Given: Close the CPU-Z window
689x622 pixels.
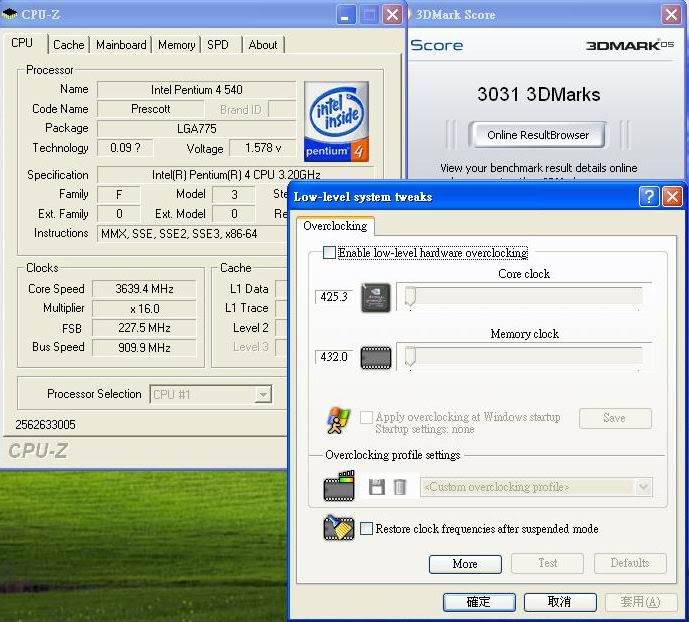Looking at the screenshot, I should (x=392, y=15).
